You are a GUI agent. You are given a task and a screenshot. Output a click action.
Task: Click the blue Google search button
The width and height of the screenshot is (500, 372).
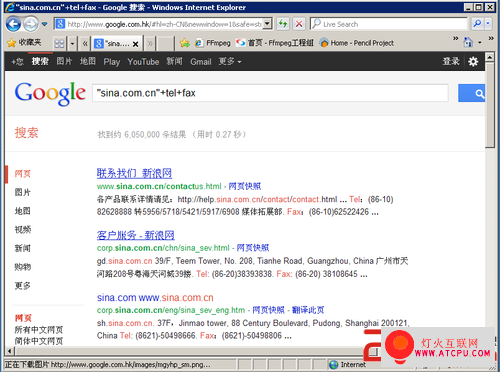472,93
